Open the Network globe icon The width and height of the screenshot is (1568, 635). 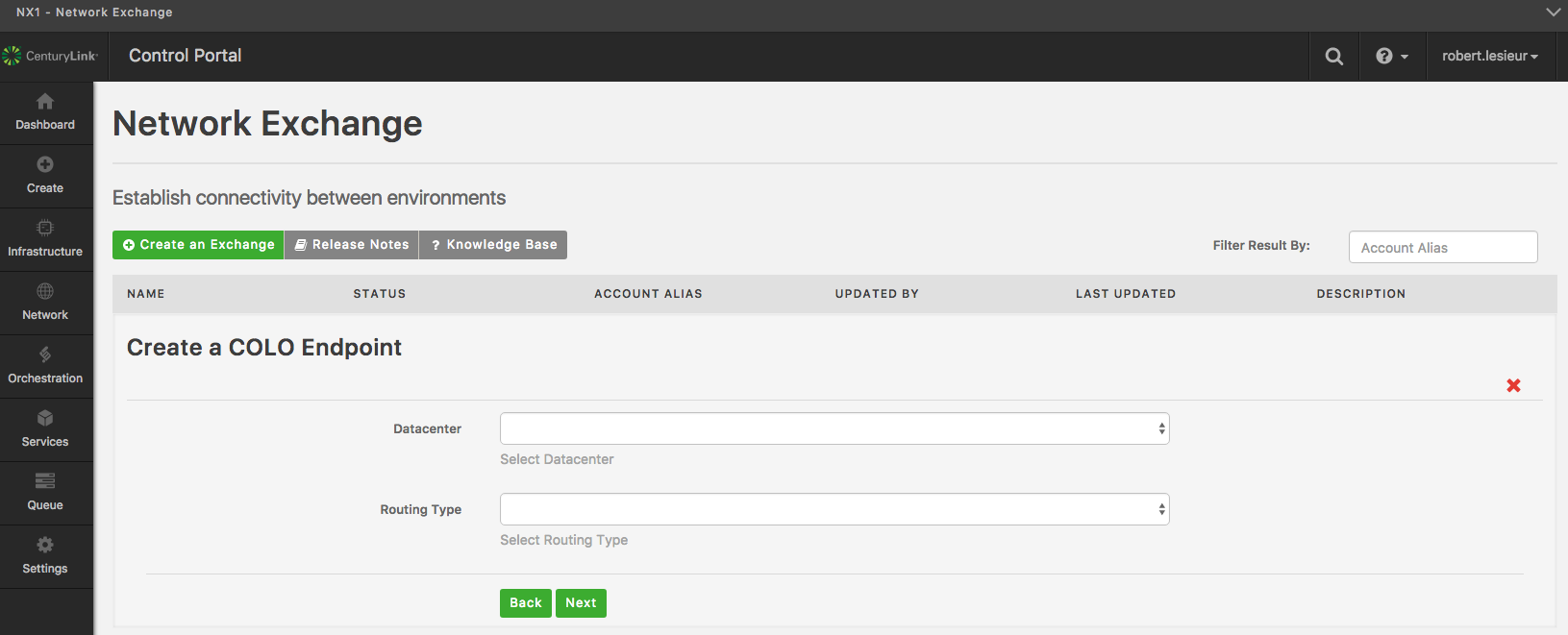tap(45, 292)
